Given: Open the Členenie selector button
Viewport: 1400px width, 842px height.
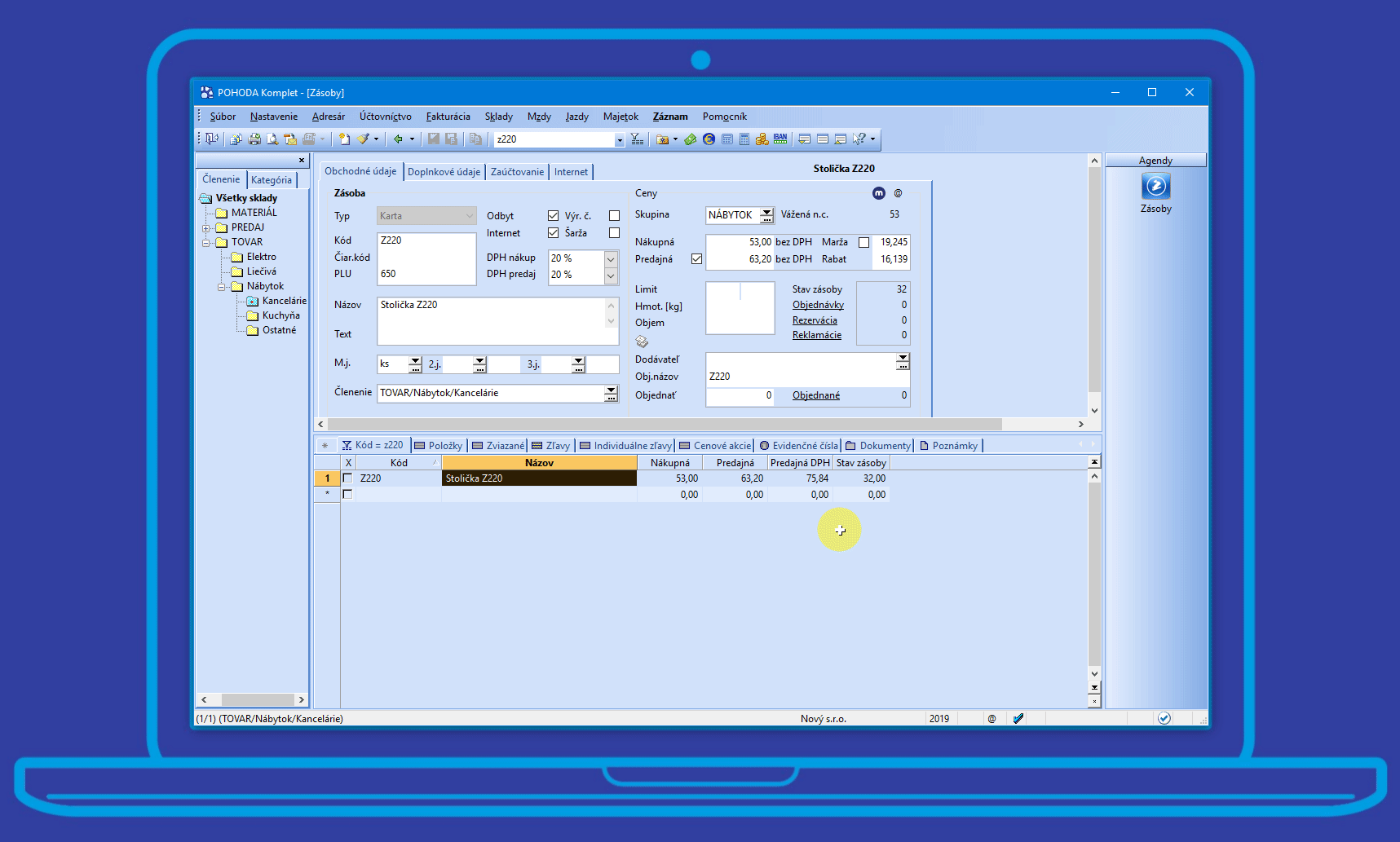Looking at the screenshot, I should [611, 393].
